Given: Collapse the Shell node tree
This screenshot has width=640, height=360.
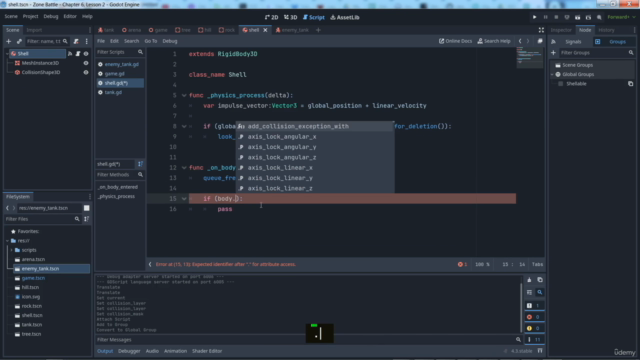Looking at the screenshot, I should 7,53.
